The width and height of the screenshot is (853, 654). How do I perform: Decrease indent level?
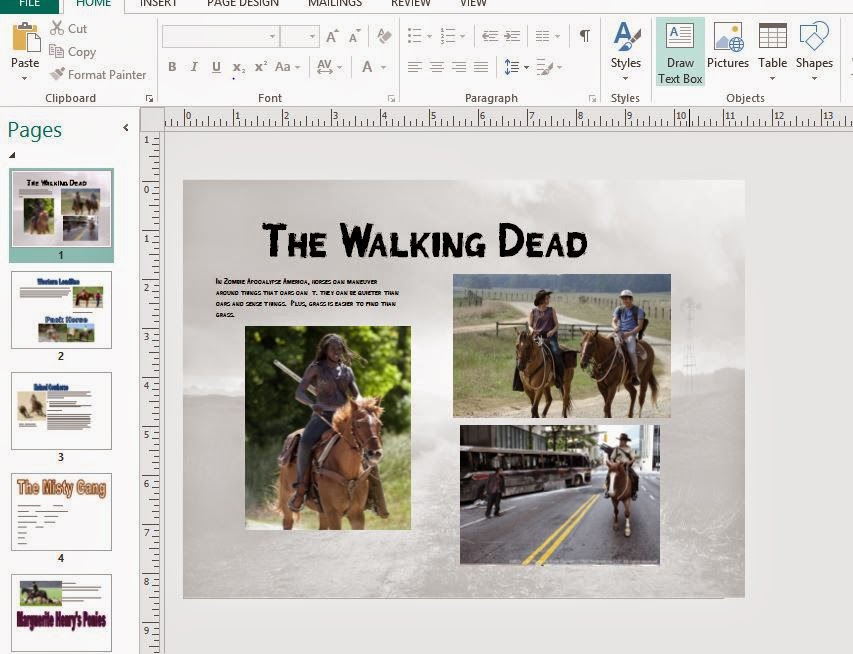pos(490,36)
